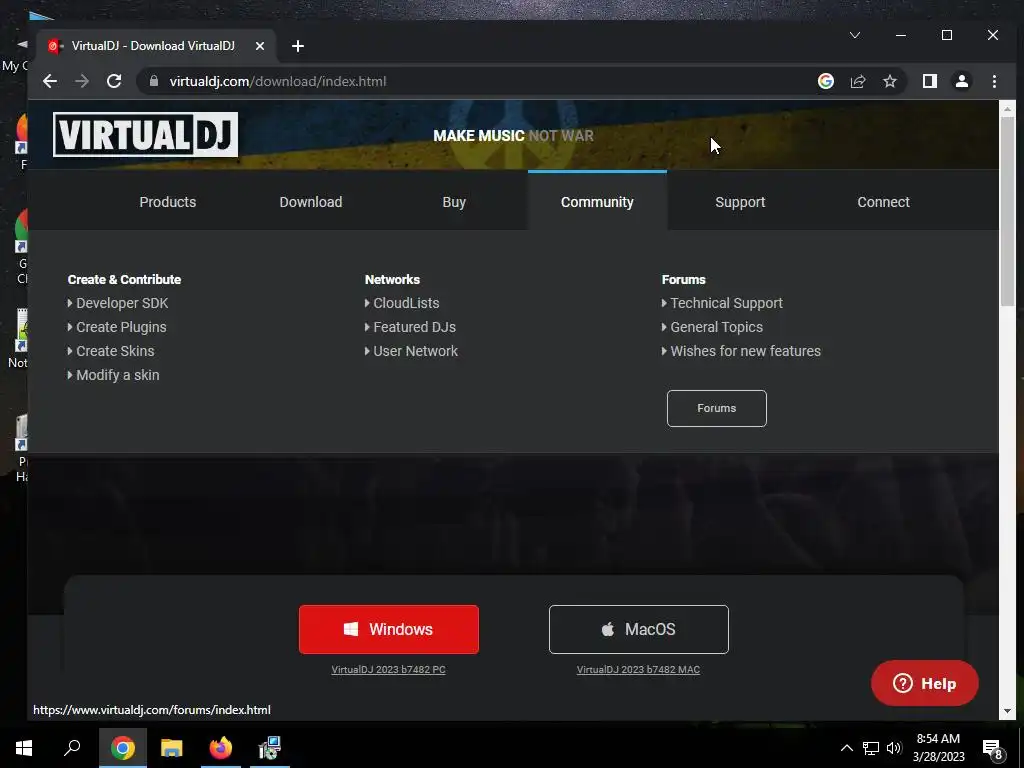Open the side panel icon
1024x768 pixels.
point(929,81)
